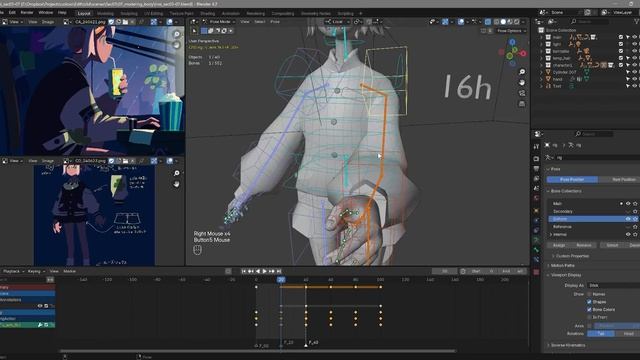Enable the In Front checkbox

click(589, 317)
